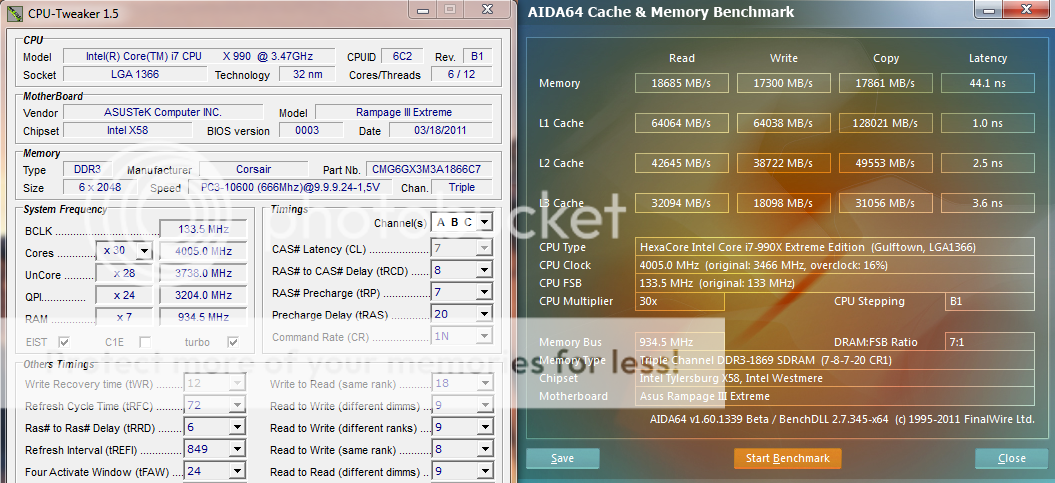Open Precharge Delay (tRAS) dropdown

click(484, 313)
